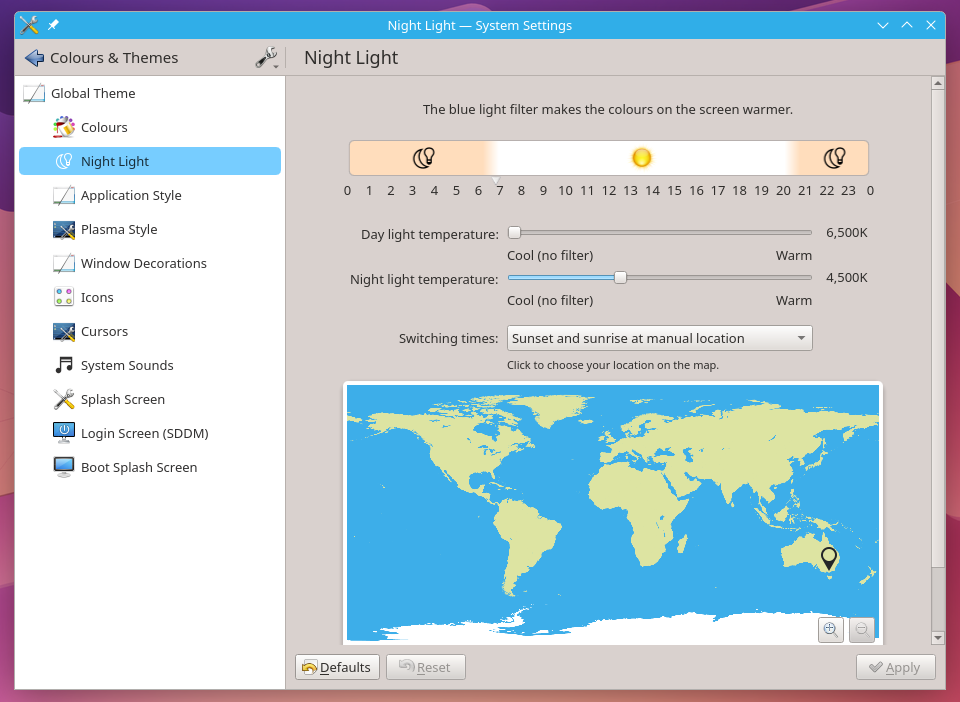This screenshot has width=960, height=702.
Task: Click the Global Theme icon
Action: [x=34, y=94]
